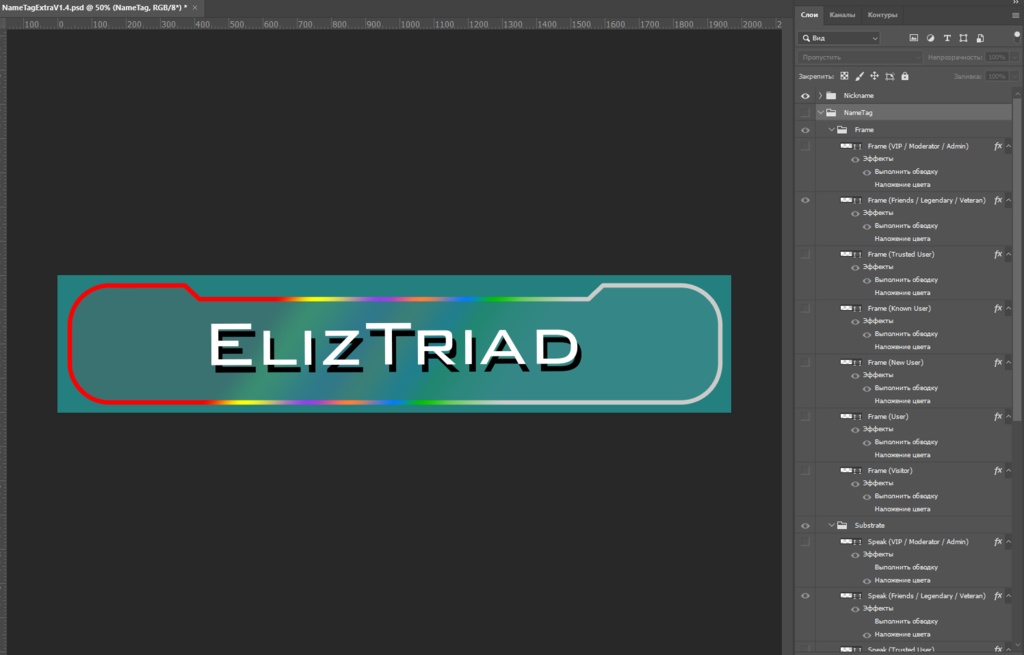Collapse effects on Frame (Friends / Legendary / Veteran)

(1009, 199)
